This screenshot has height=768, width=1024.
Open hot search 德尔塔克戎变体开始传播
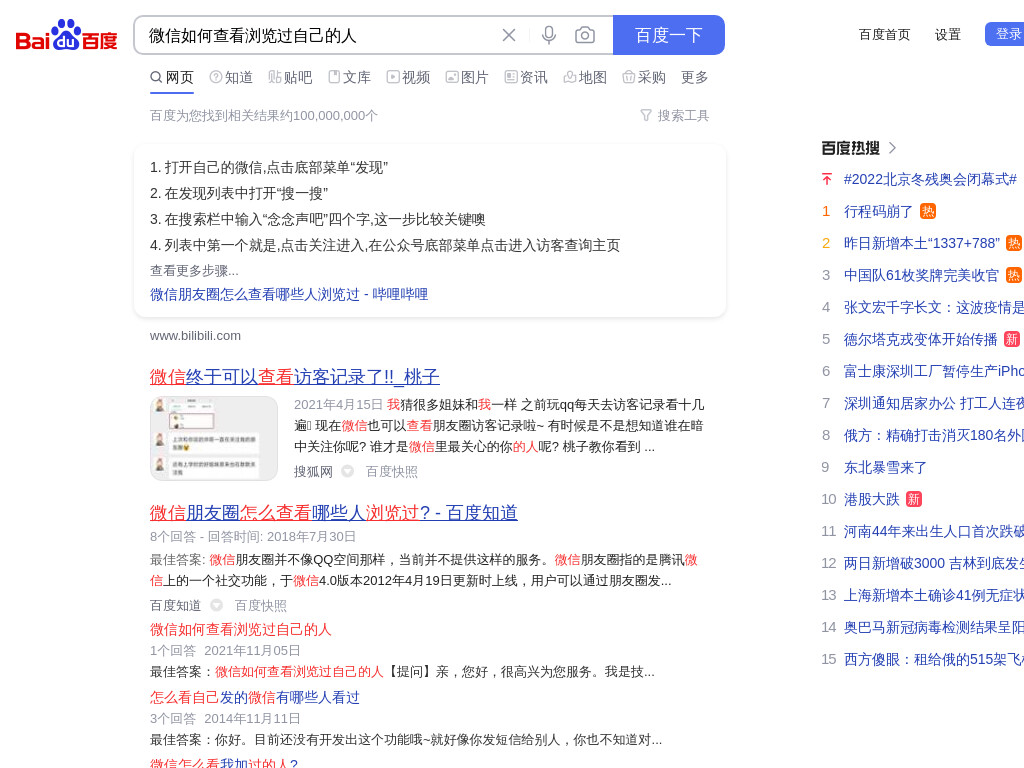click(920, 340)
